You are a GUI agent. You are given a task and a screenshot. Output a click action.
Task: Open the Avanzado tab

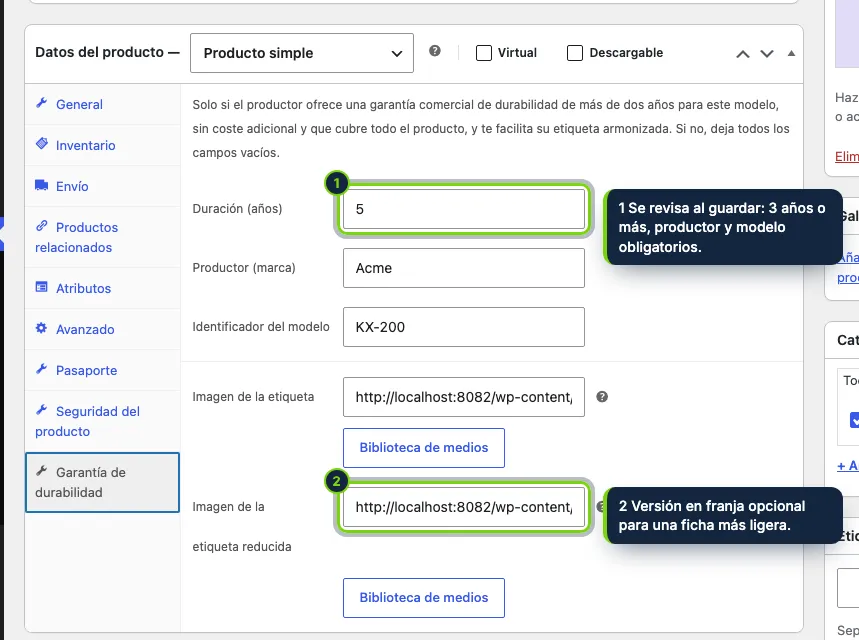(x=102, y=329)
